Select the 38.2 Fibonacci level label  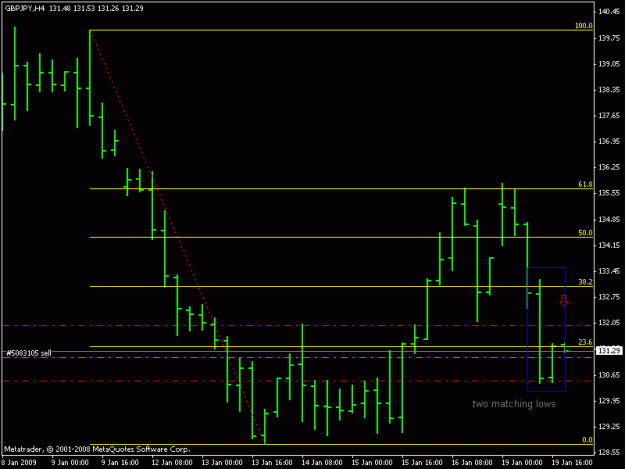[585, 282]
